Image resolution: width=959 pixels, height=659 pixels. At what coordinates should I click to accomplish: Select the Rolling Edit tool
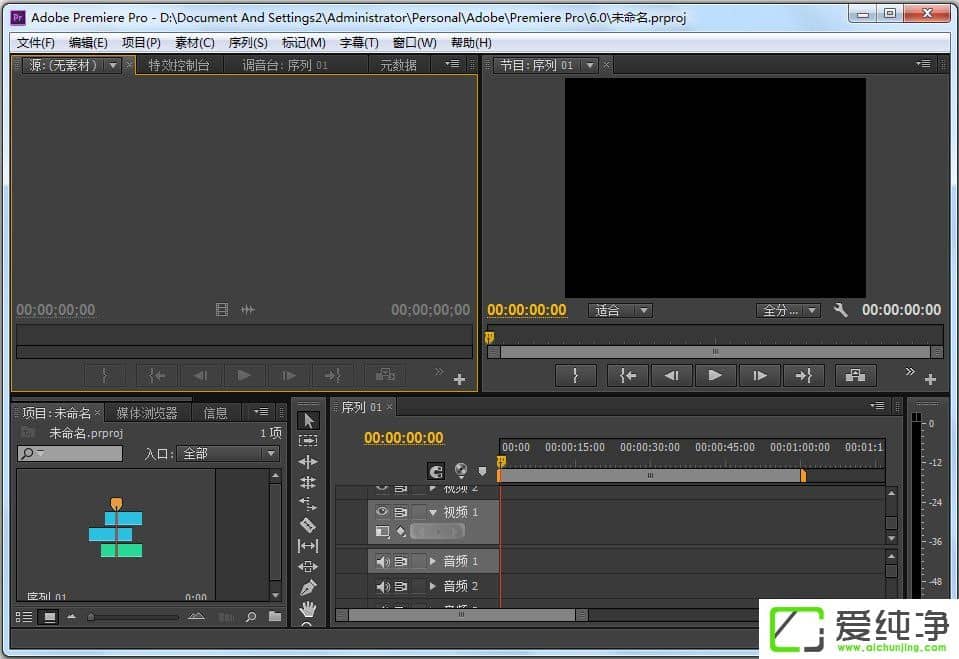(x=308, y=483)
